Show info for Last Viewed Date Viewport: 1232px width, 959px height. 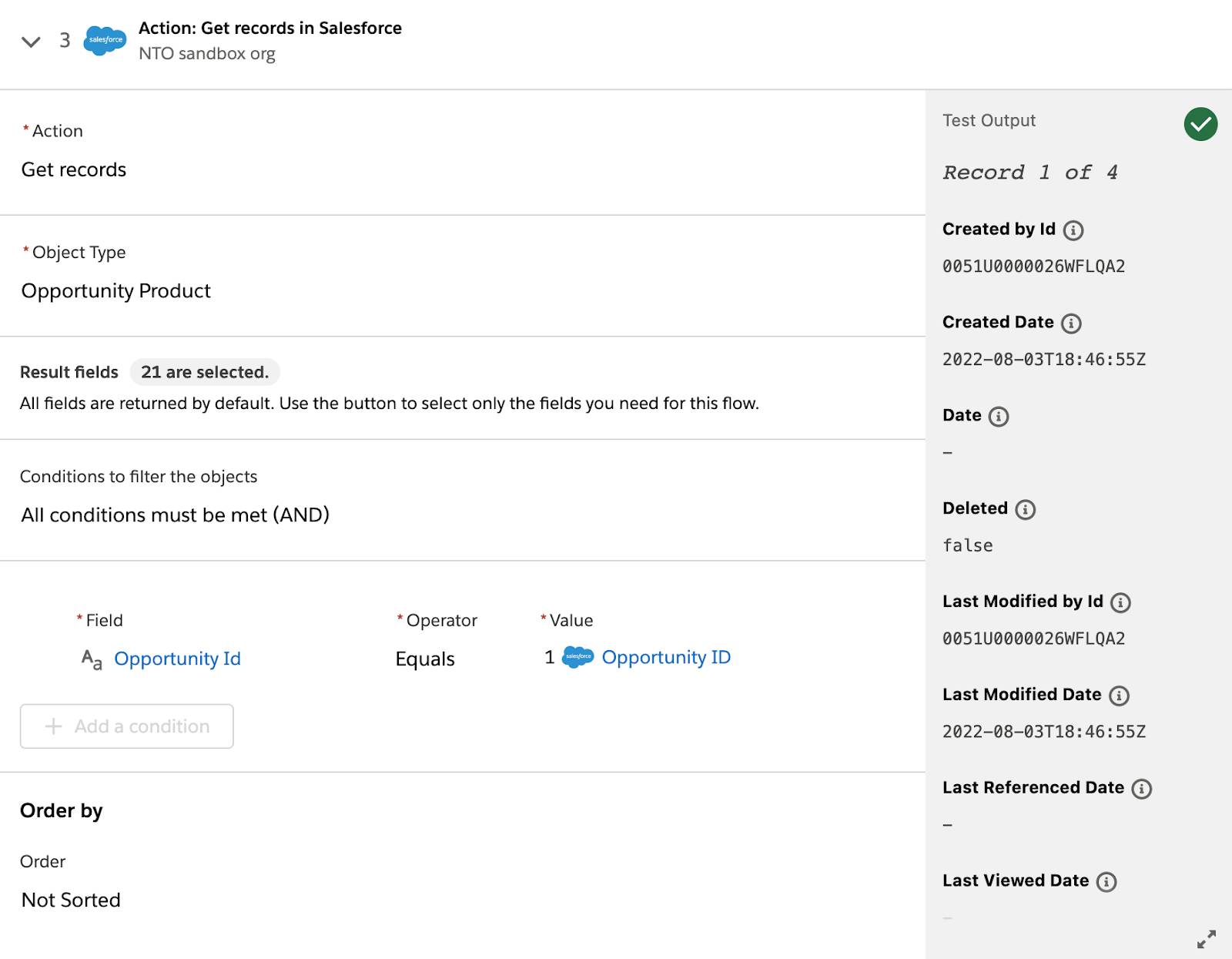click(x=1106, y=882)
